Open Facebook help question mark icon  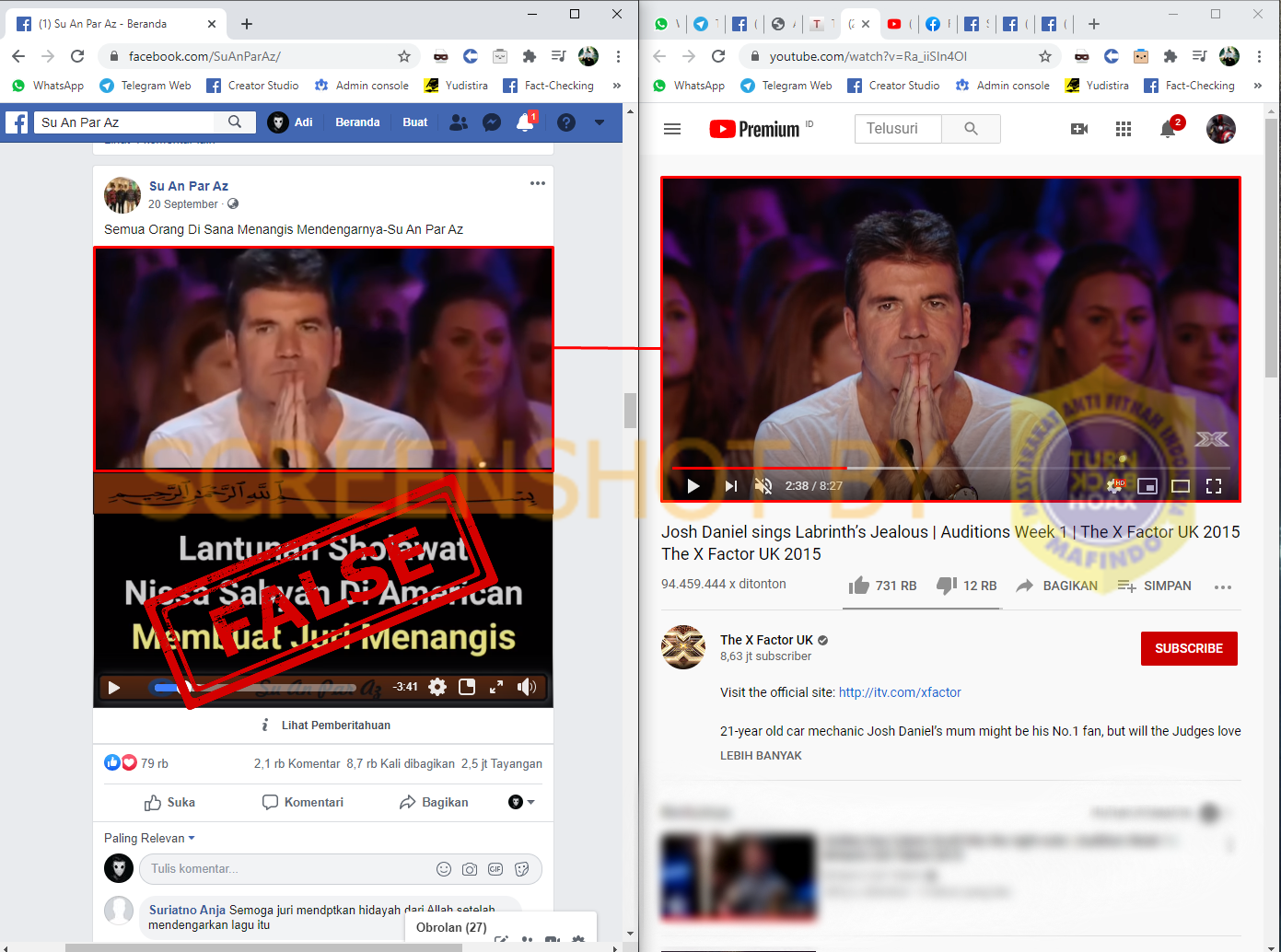coord(566,122)
